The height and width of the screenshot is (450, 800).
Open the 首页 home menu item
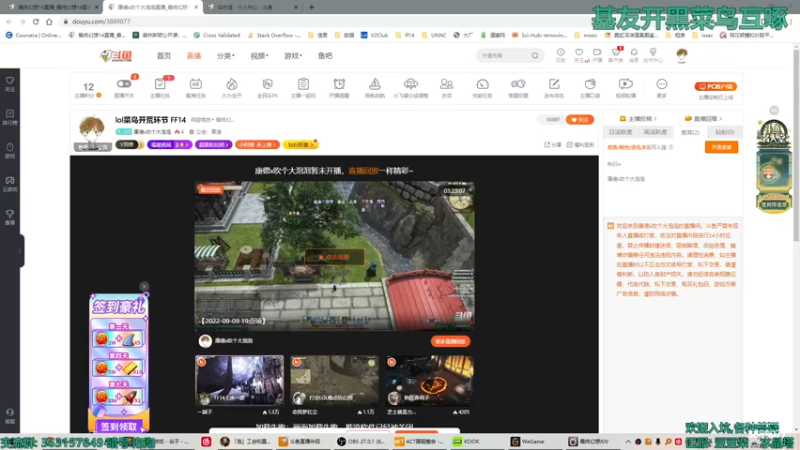pos(164,56)
